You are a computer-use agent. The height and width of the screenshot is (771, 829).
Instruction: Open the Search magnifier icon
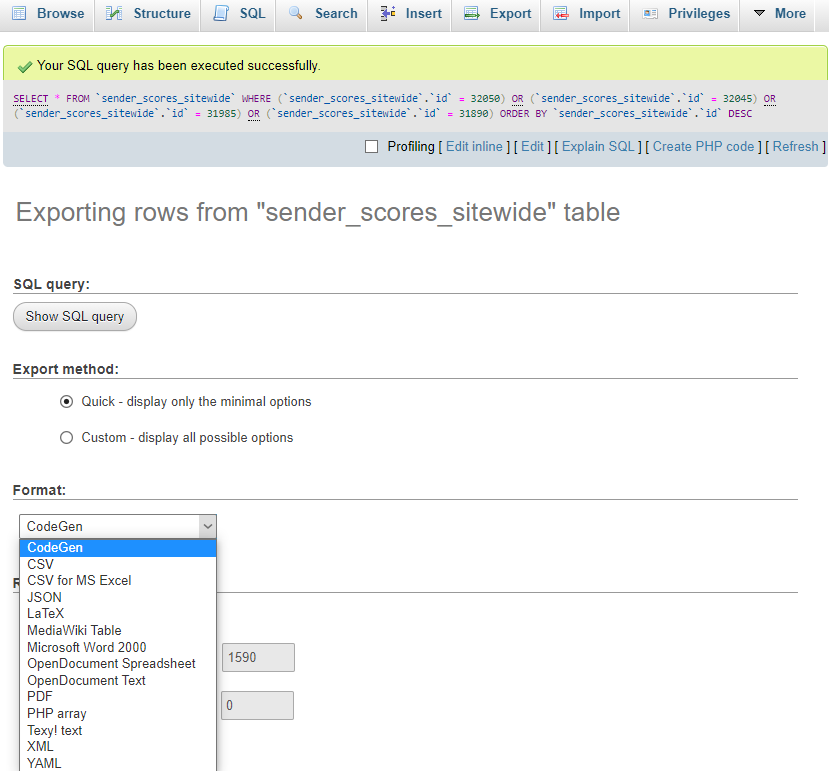click(x=294, y=14)
